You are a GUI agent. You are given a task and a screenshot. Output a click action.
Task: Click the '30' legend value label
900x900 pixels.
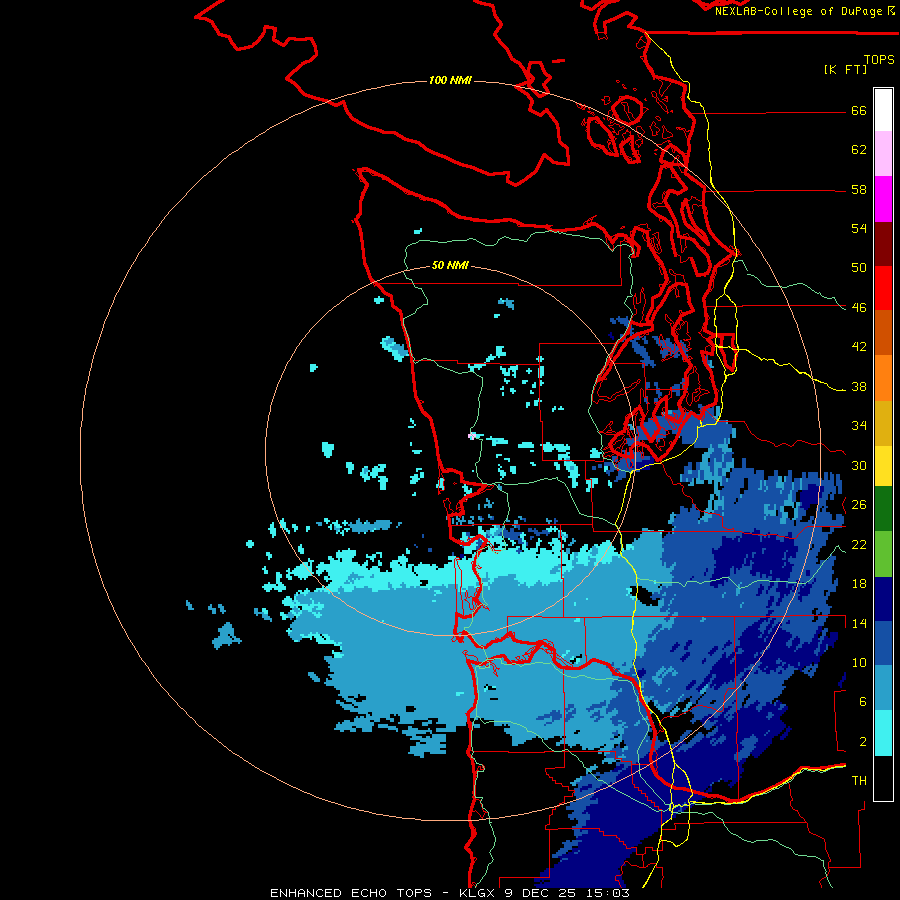[x=859, y=465]
